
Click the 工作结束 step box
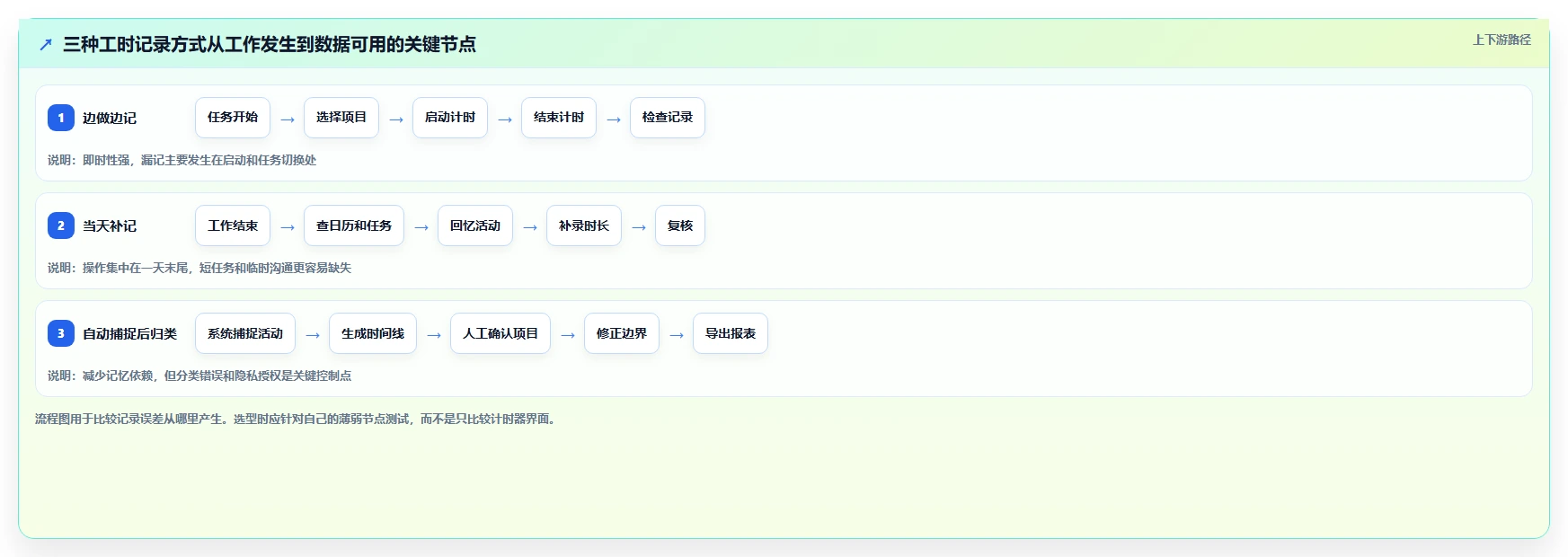233,225
